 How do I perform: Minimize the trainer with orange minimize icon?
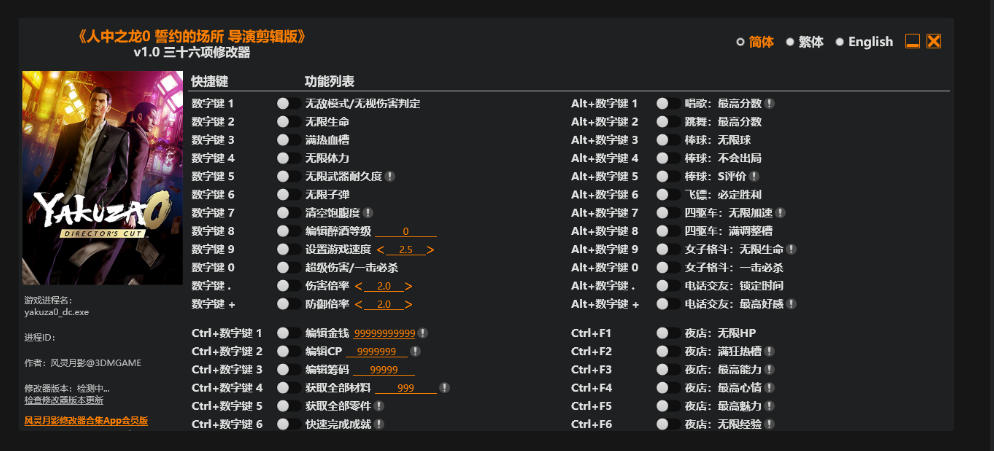(912, 41)
